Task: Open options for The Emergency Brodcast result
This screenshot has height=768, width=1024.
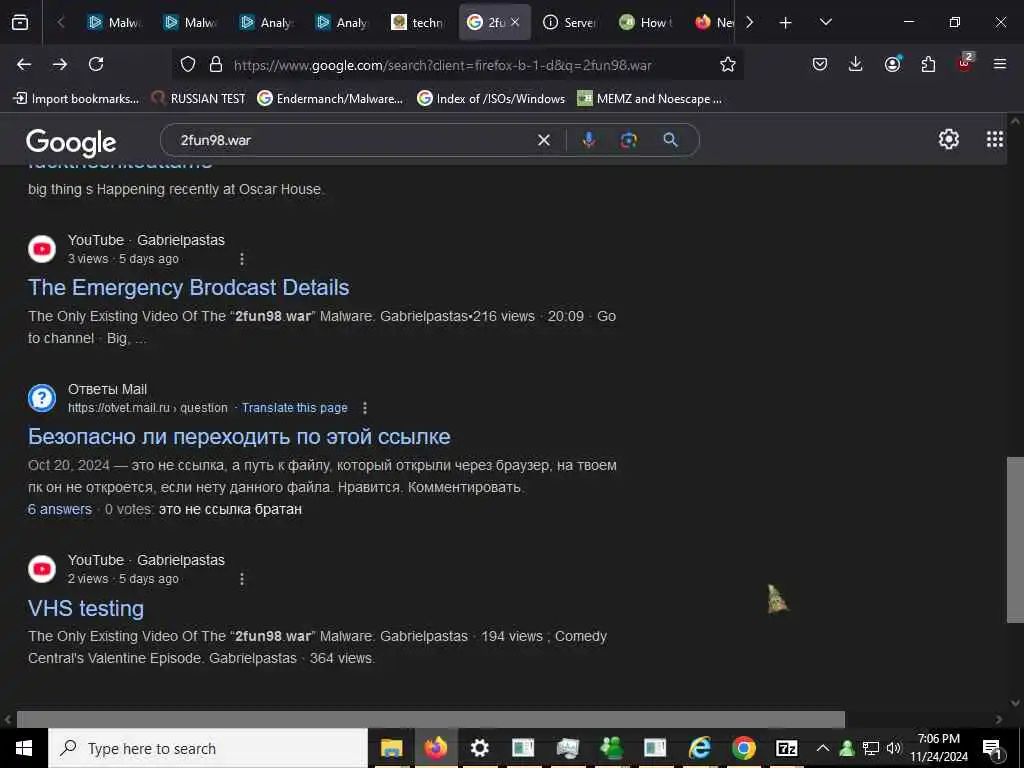Action: click(242, 259)
